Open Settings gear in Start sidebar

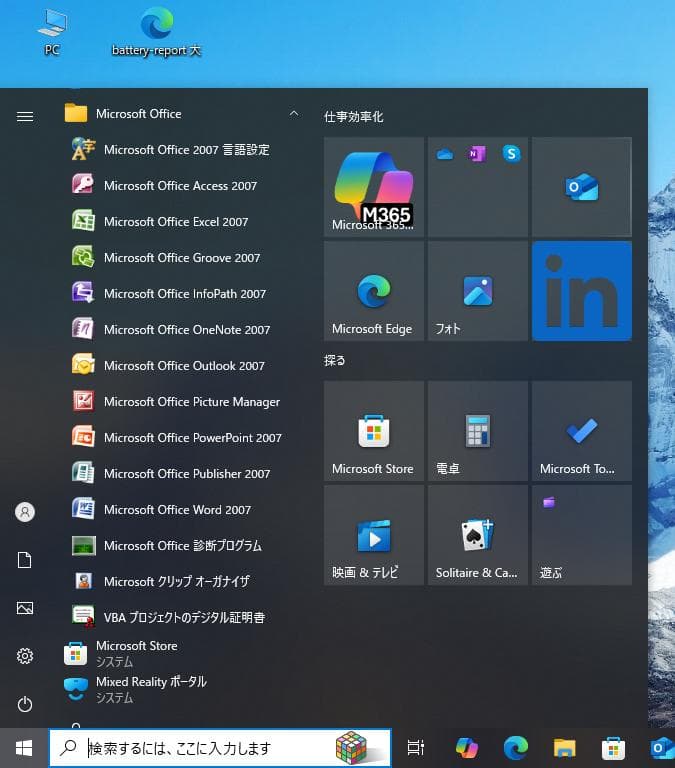pos(25,656)
